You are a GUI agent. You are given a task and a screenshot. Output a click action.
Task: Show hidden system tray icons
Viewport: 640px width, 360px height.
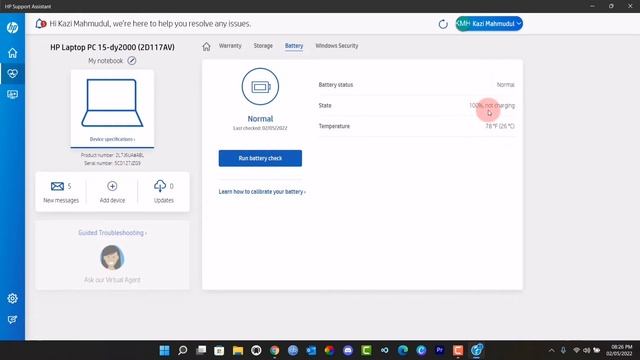click(551, 350)
